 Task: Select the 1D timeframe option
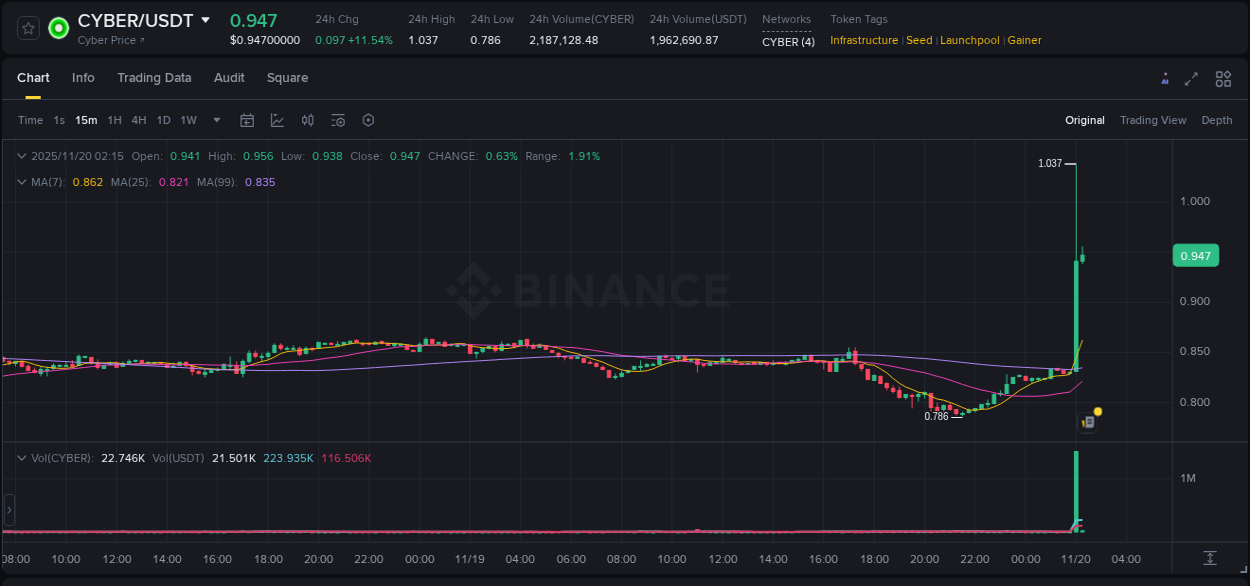point(163,120)
